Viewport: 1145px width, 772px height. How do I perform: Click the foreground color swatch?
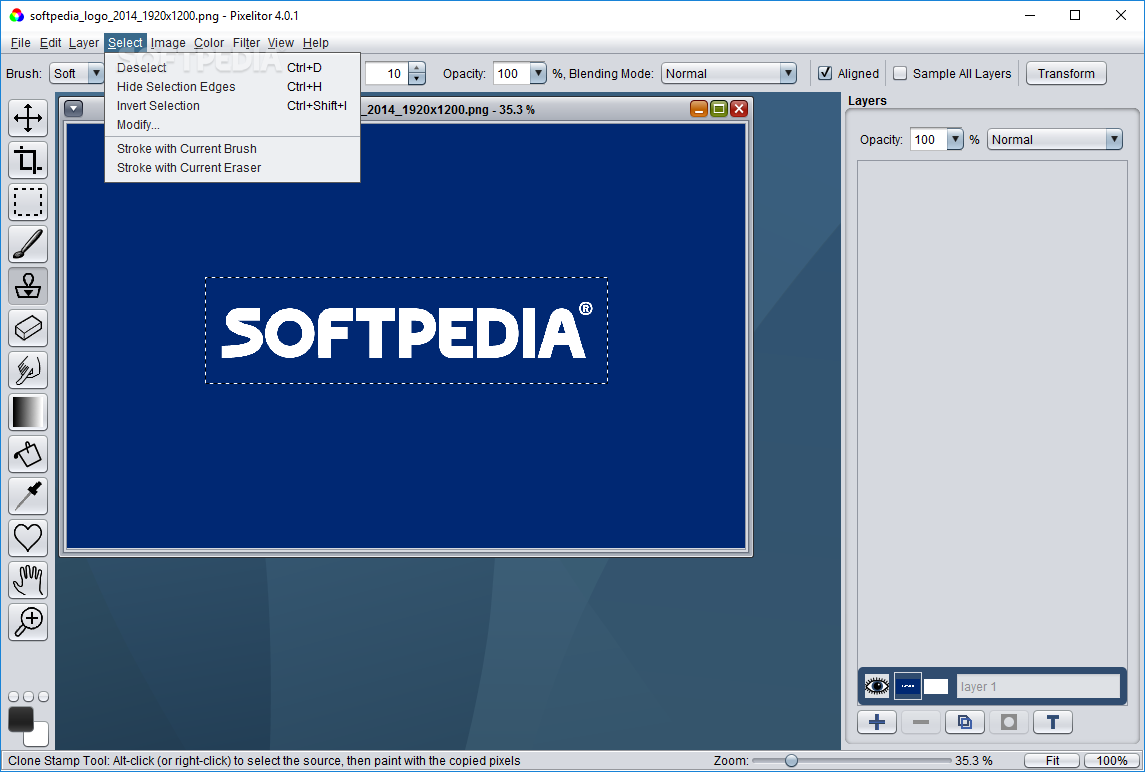[x=20, y=719]
